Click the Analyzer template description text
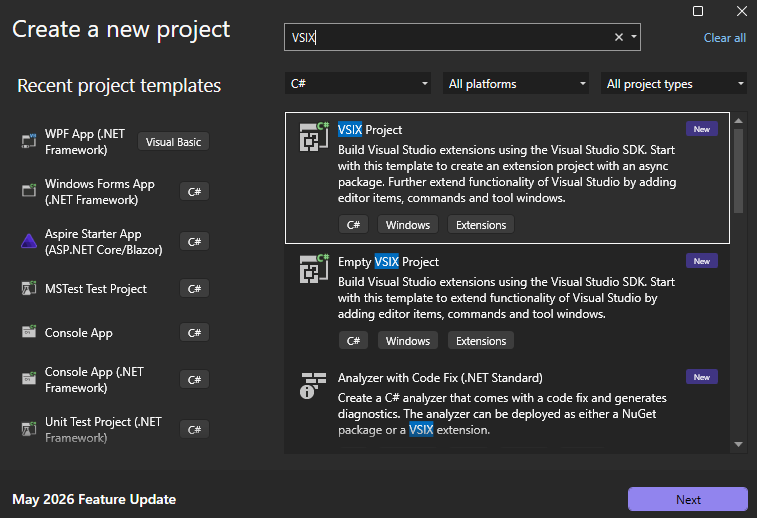757x518 pixels. 502,414
